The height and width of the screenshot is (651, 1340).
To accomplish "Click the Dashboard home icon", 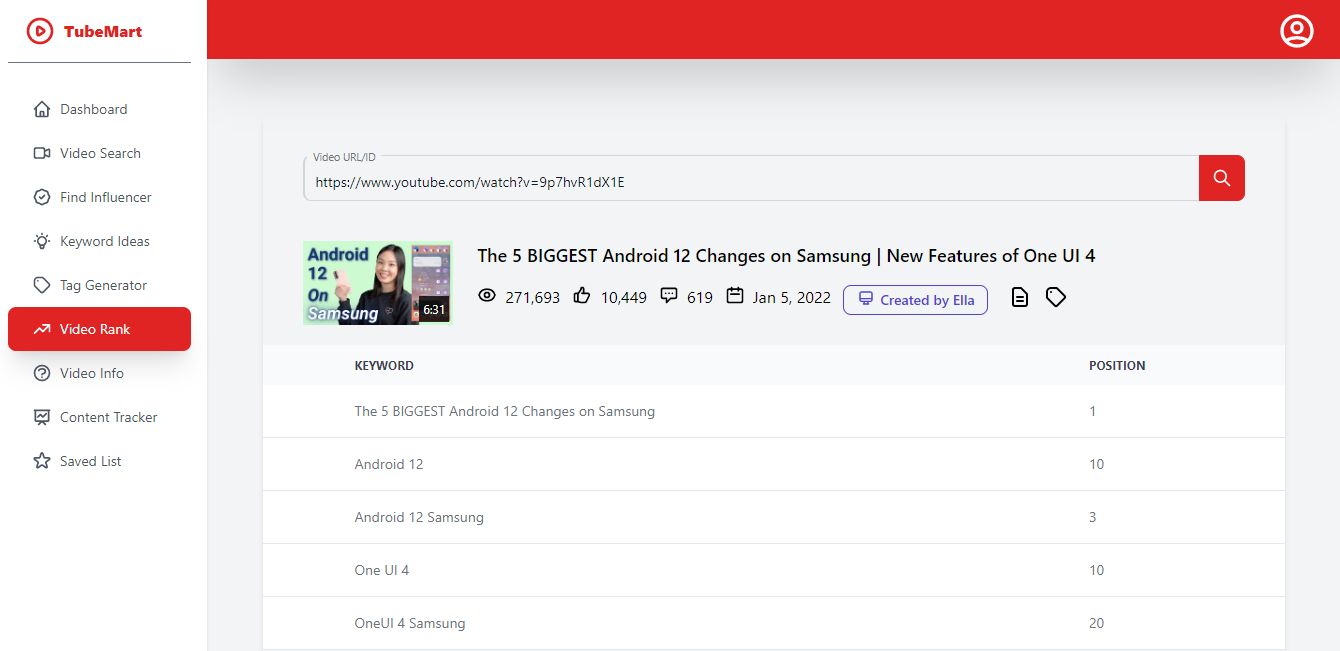I will (42, 109).
